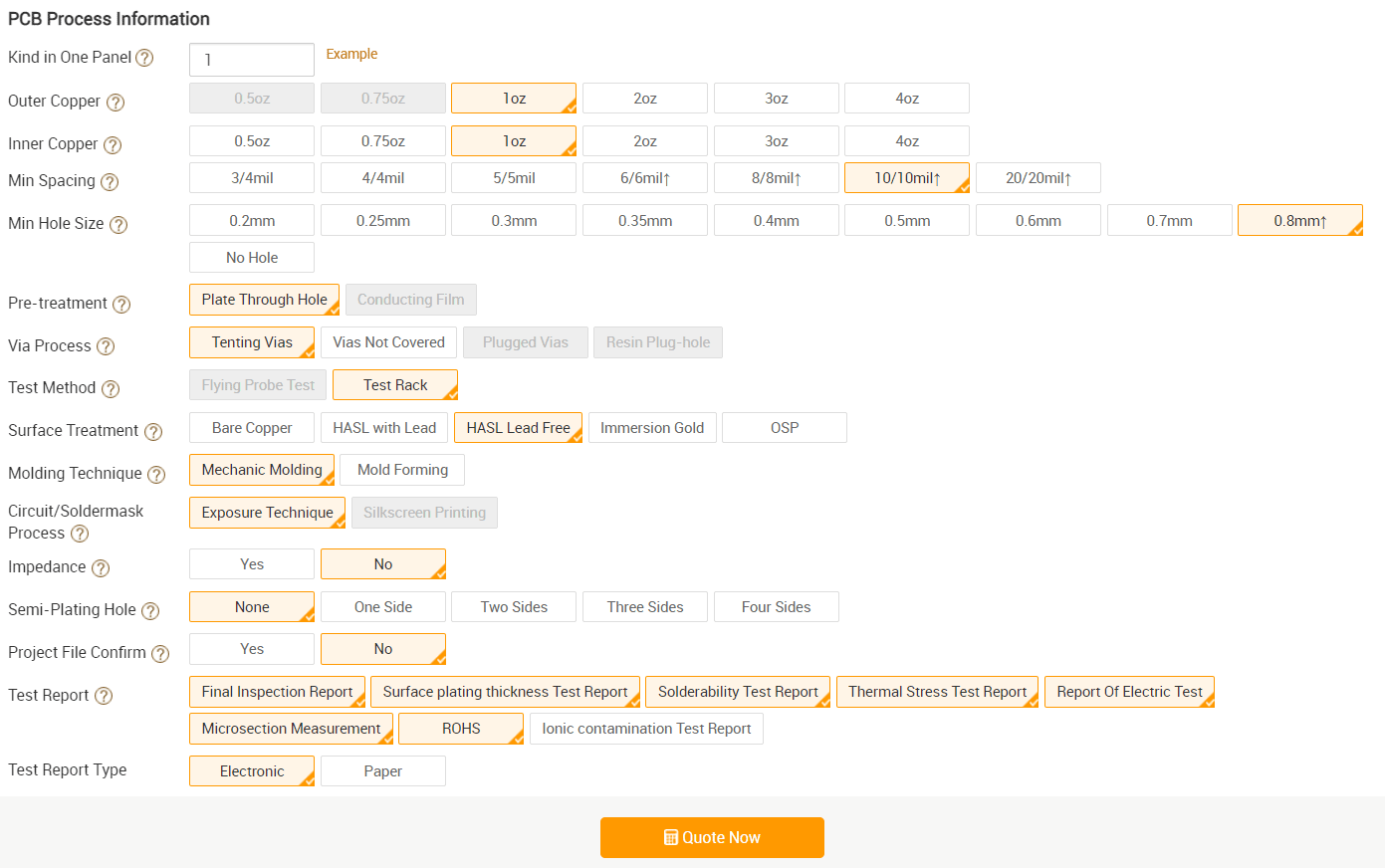Viewport: 1385px width, 868px height.
Task: Show help for Molding Technique
Action: click(156, 474)
